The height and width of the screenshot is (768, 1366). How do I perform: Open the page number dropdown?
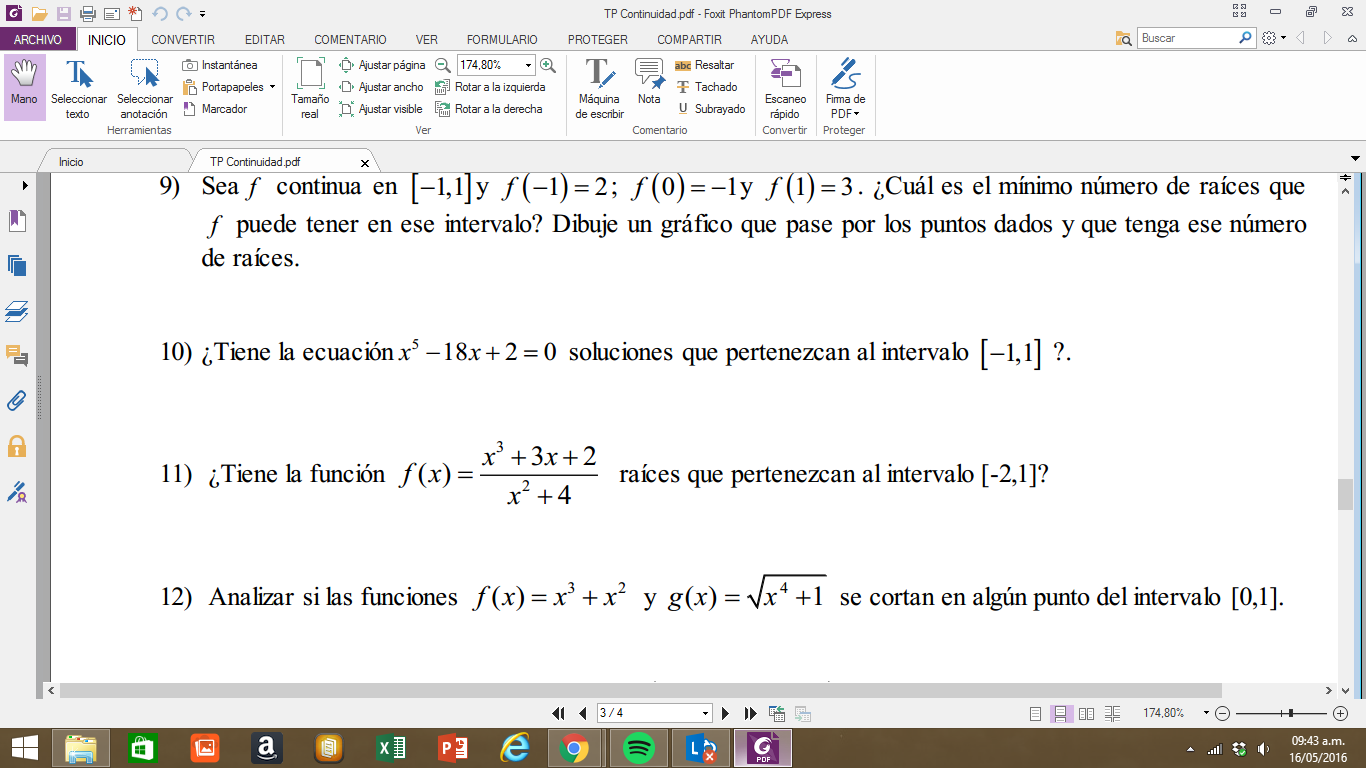pos(706,713)
